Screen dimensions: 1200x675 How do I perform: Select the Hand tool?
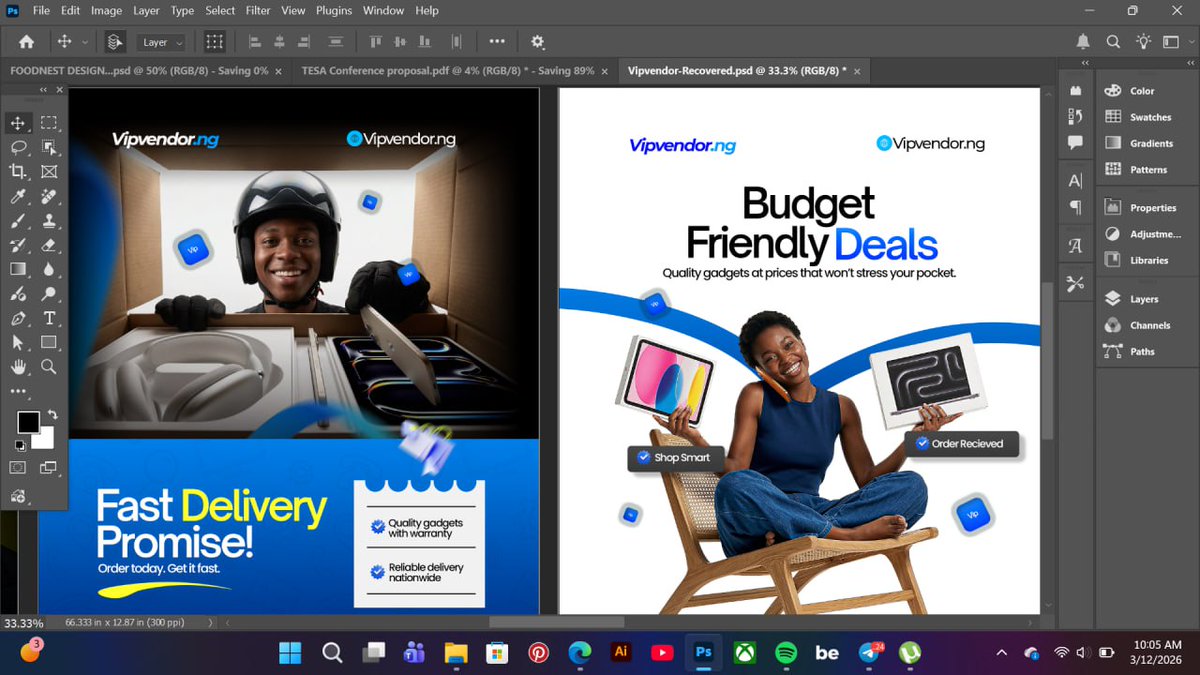point(18,367)
